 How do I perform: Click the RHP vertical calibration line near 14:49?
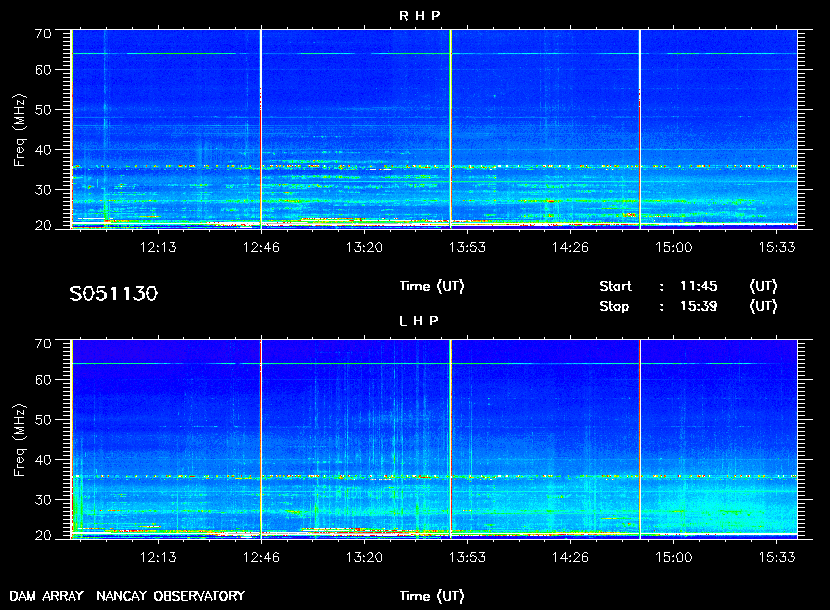pos(640,129)
